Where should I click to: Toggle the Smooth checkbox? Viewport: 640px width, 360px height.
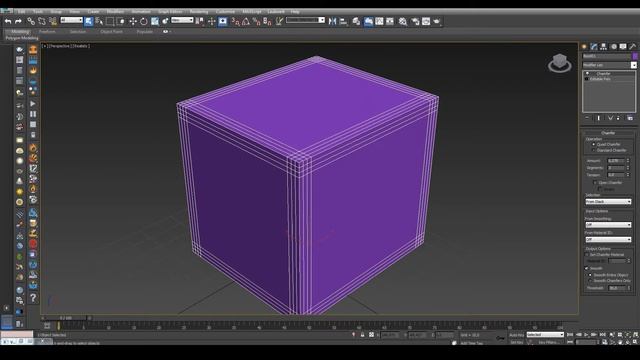(x=587, y=268)
